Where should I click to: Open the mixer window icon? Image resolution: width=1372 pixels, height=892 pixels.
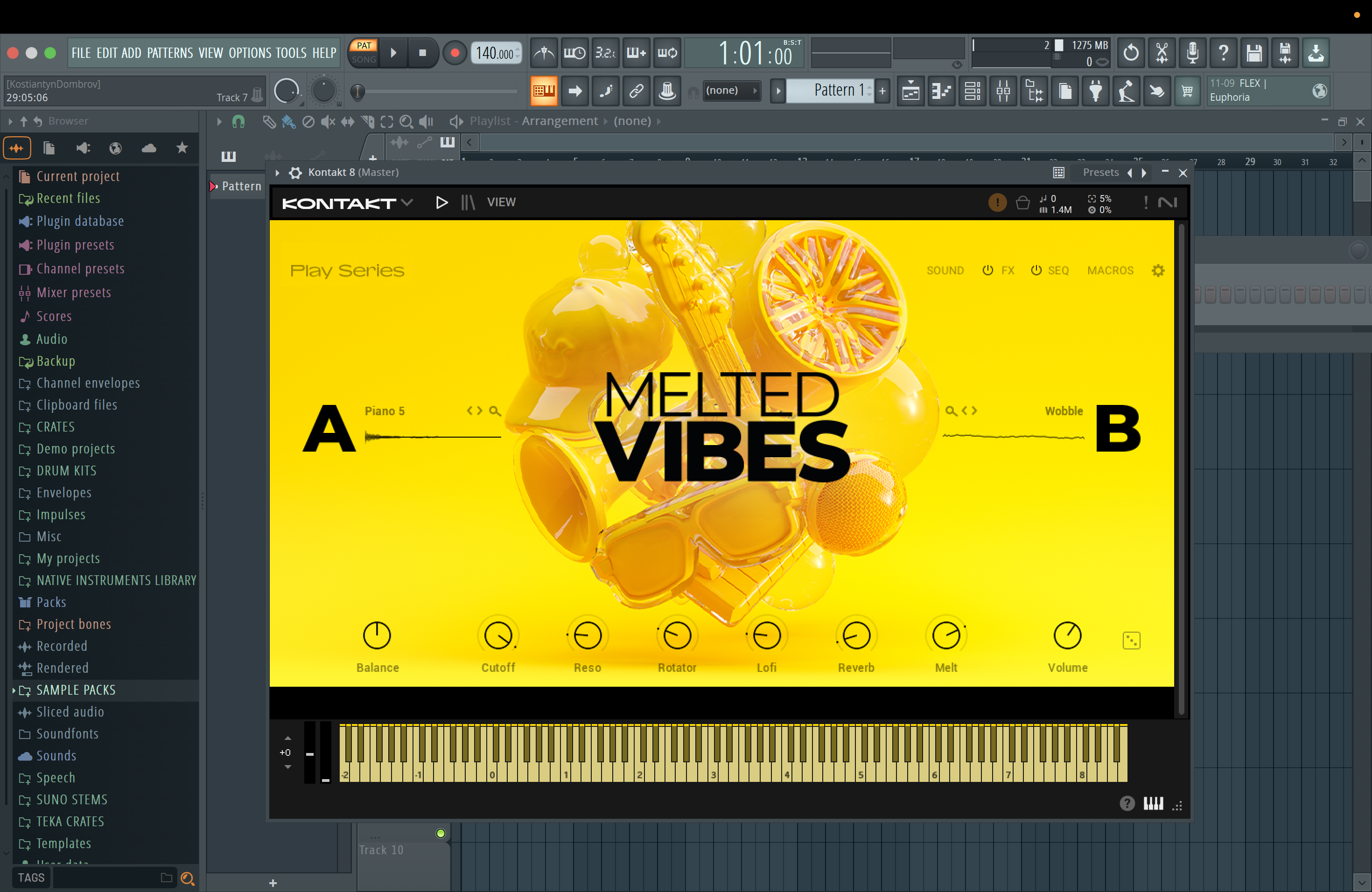[x=1003, y=91]
